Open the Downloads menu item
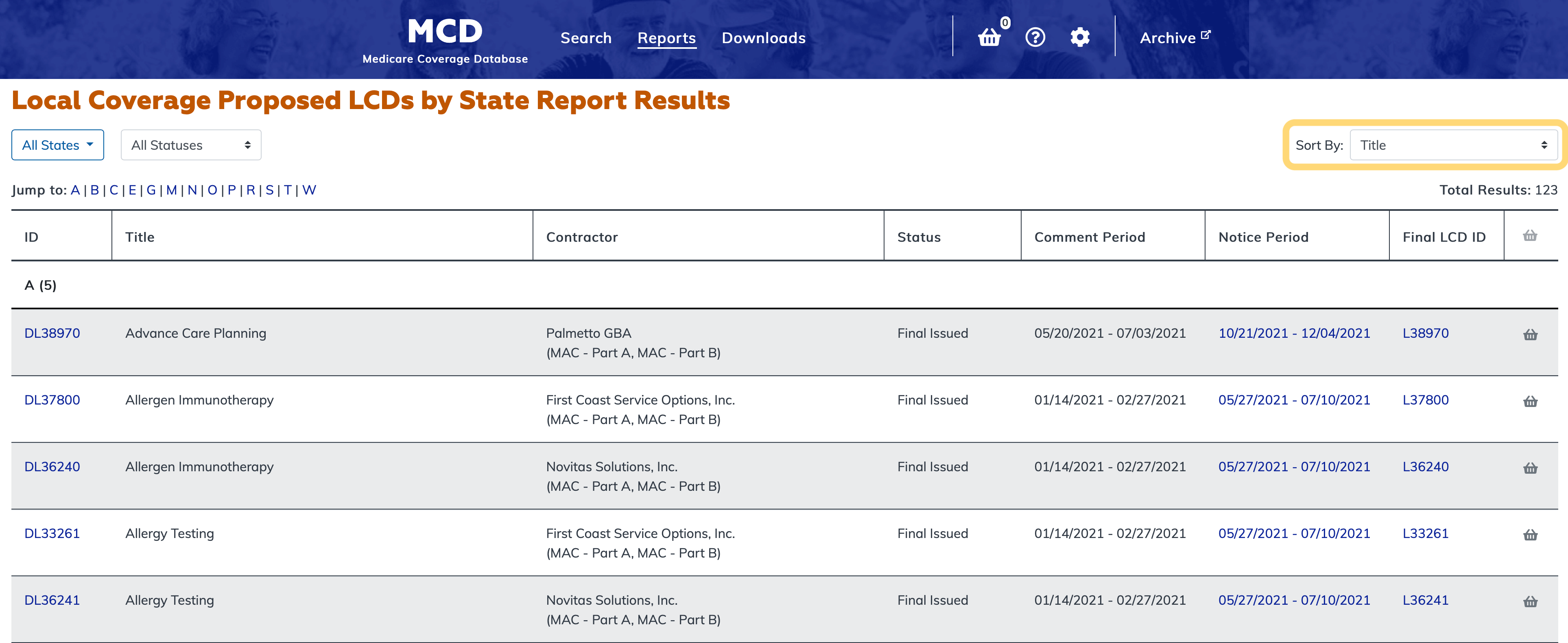This screenshot has width=1568, height=643. pyautogui.click(x=763, y=38)
